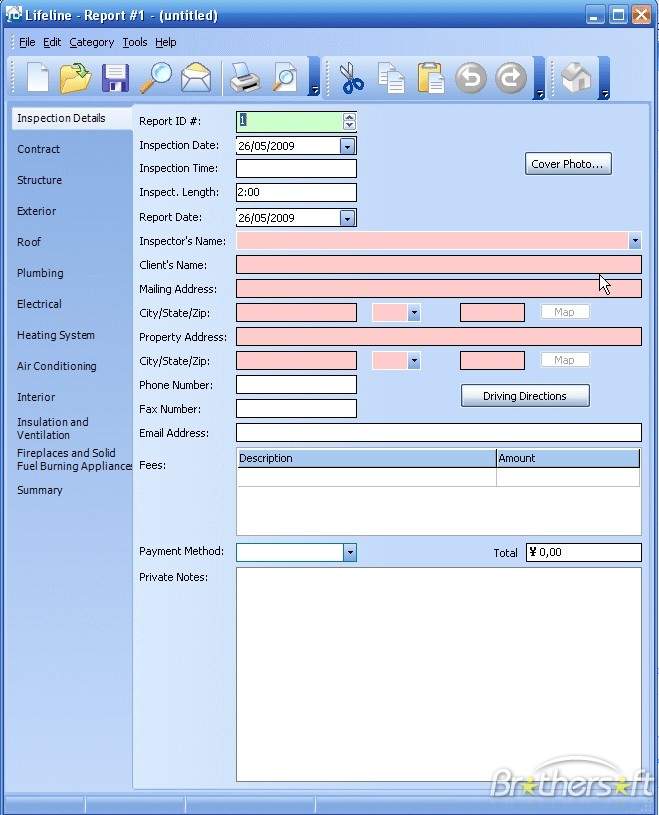Click the magnifying glass search icon
659x815 pixels.
pos(155,78)
